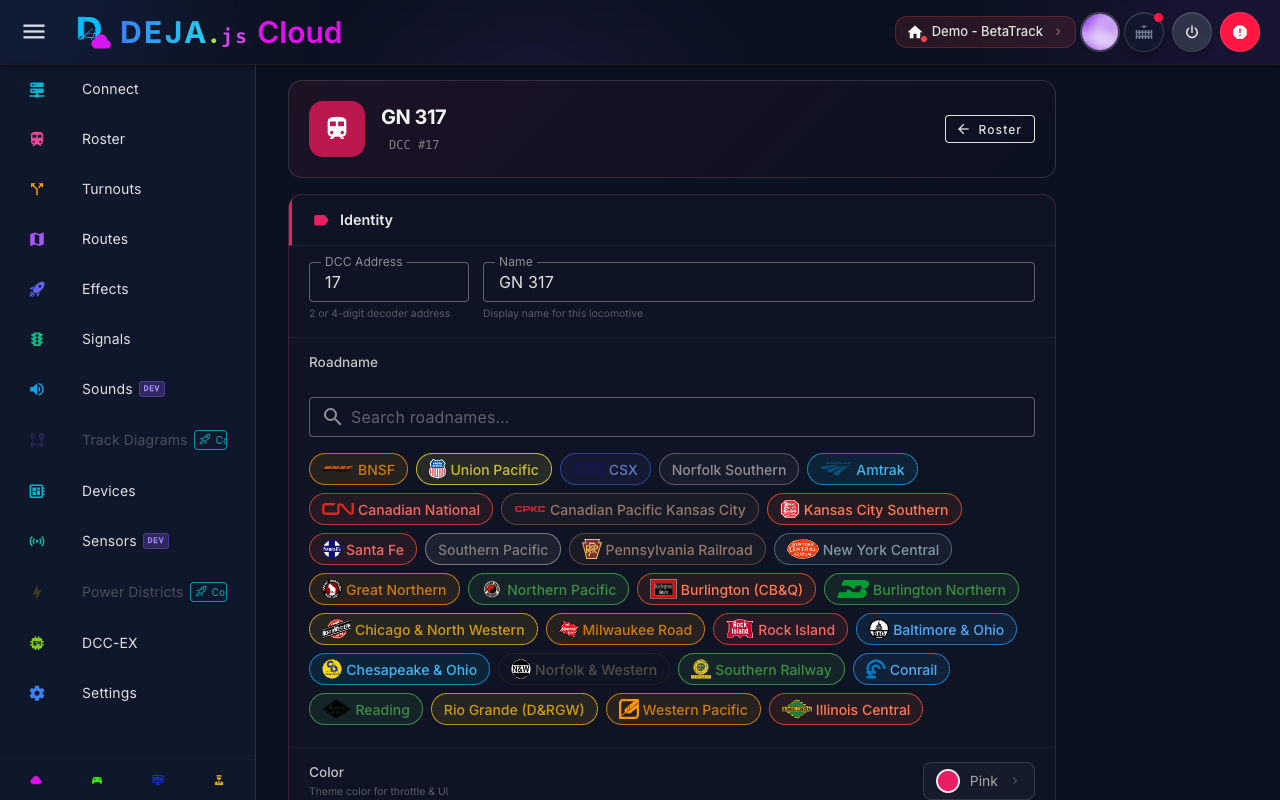Toggle the Canadian National roadname chip
This screenshot has width=1280, height=800.
[401, 510]
